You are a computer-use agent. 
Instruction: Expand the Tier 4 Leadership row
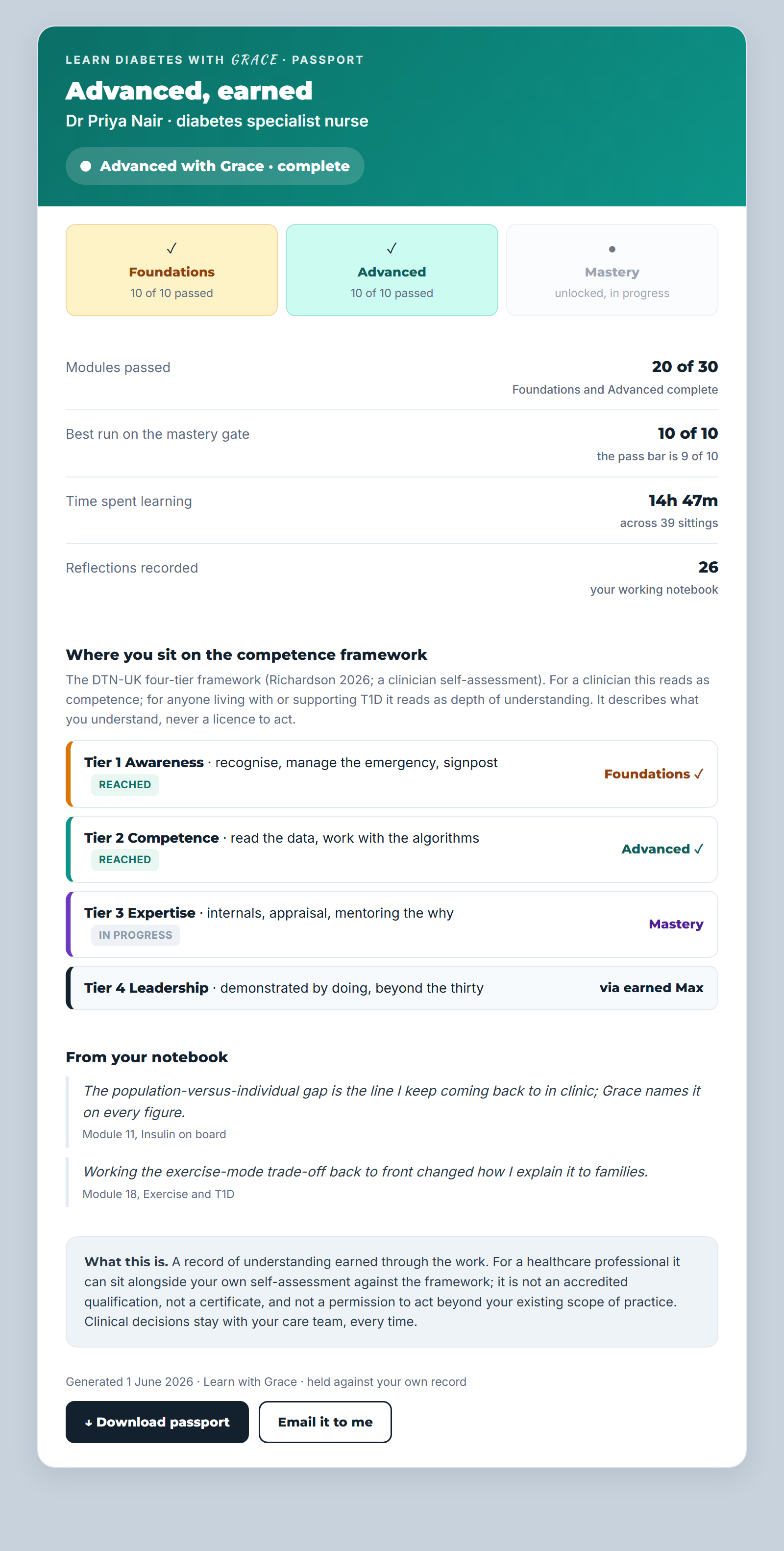(392, 988)
